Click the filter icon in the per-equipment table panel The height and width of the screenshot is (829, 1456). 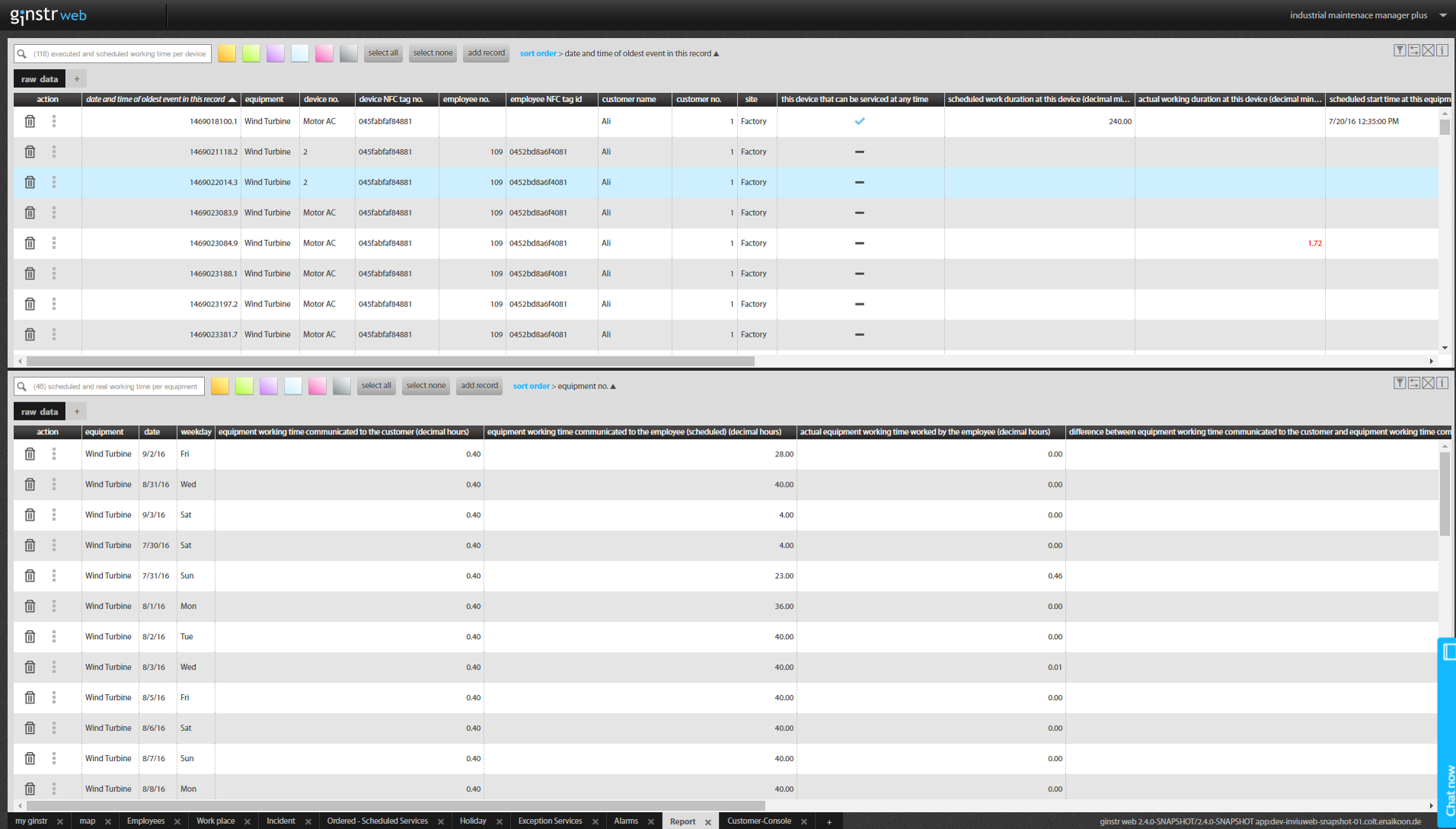[x=1399, y=383]
